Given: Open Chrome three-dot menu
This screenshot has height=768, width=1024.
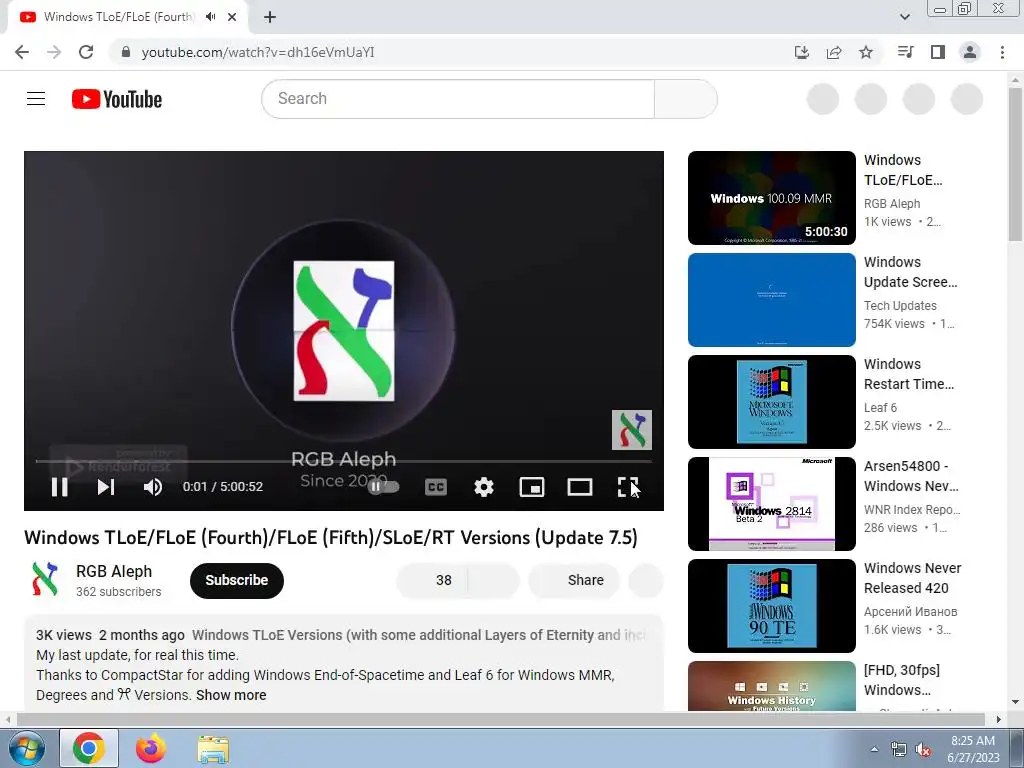Looking at the screenshot, I should 1002,52.
